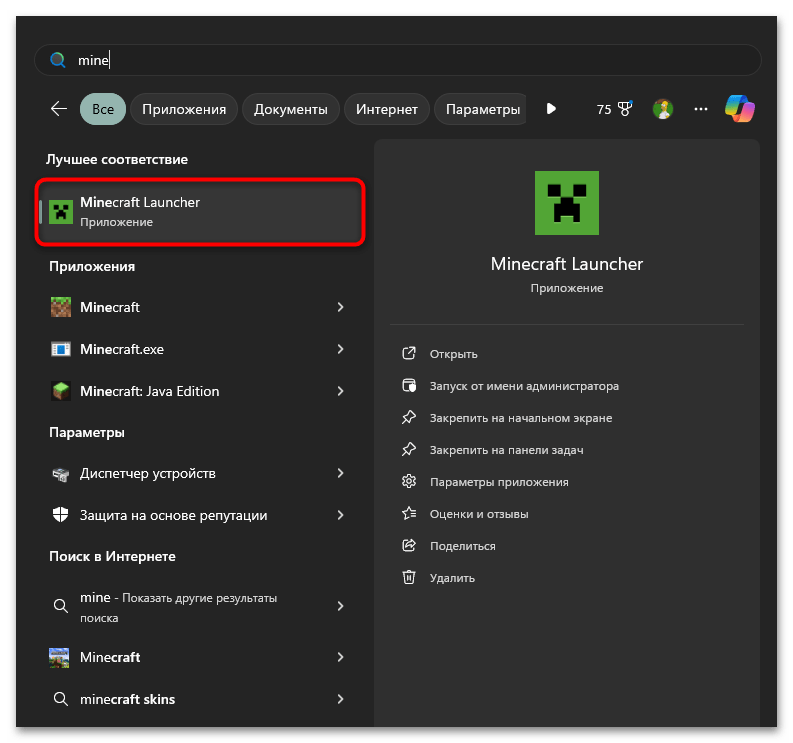The height and width of the screenshot is (743, 793).
Task: Click the grass block icon of Minecraft app
Action: coord(61,307)
